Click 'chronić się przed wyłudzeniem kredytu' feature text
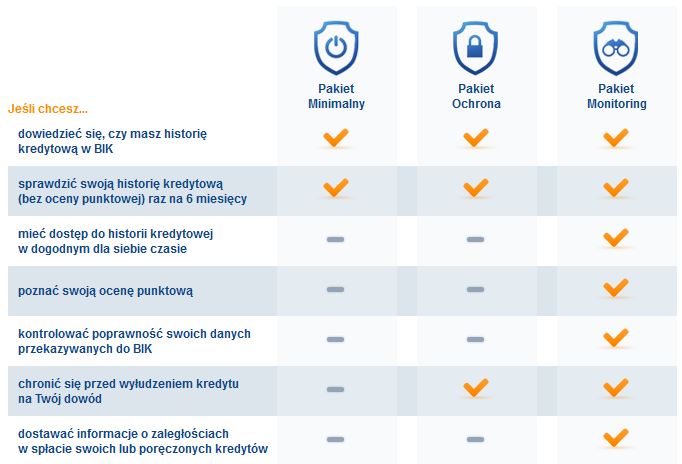Image resolution: width=682 pixels, height=464 pixels. (128, 383)
